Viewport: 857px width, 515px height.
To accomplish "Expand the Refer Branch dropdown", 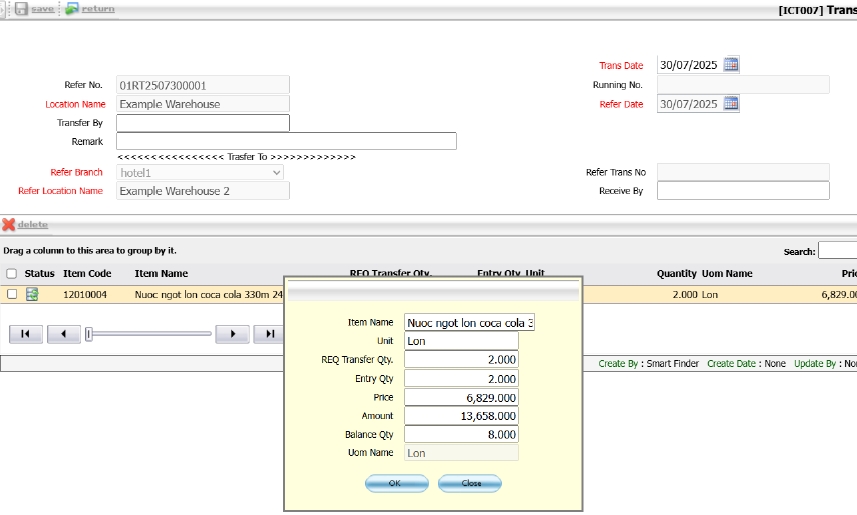I will pos(277,173).
